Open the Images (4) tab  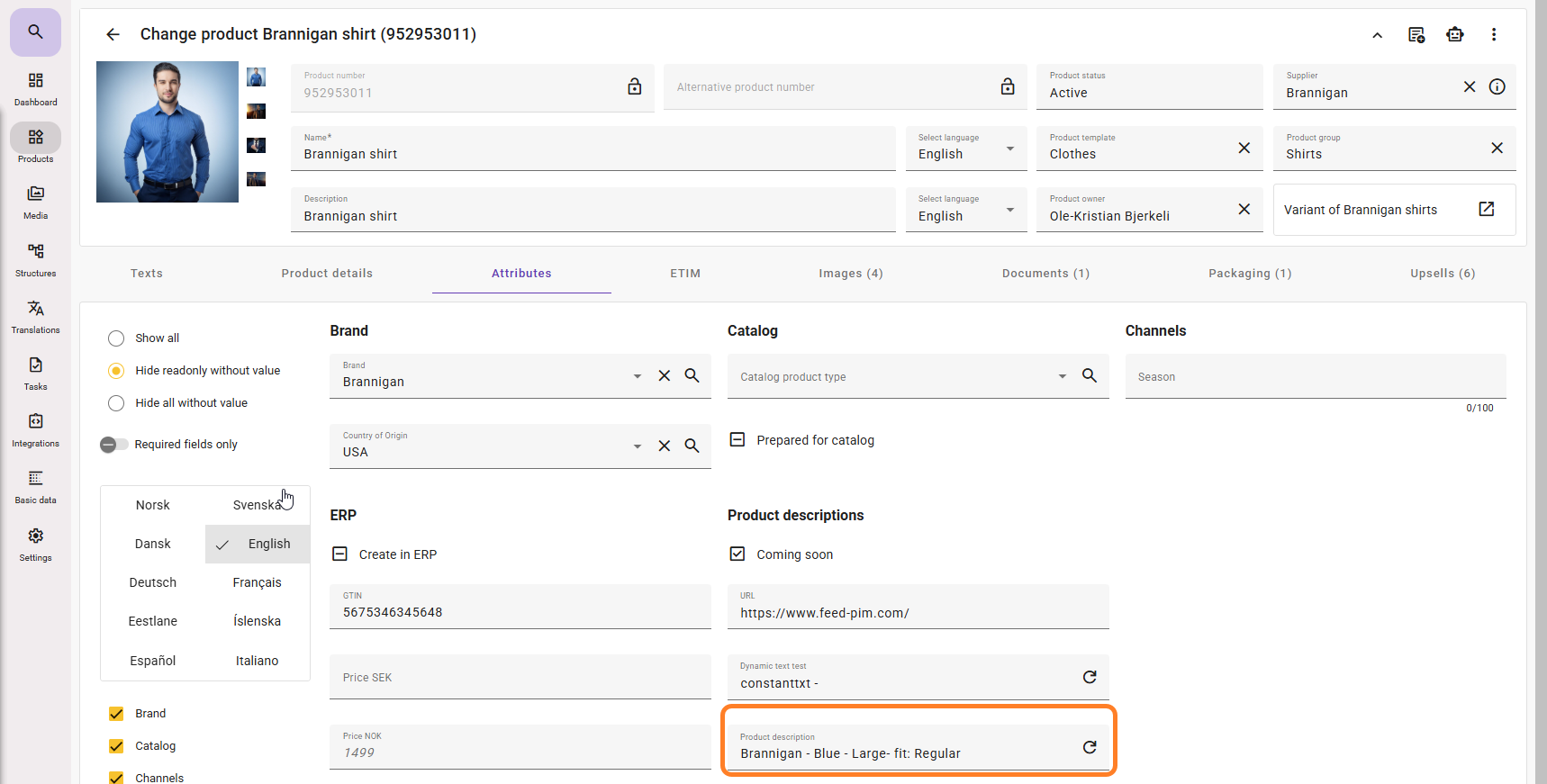[x=850, y=274]
